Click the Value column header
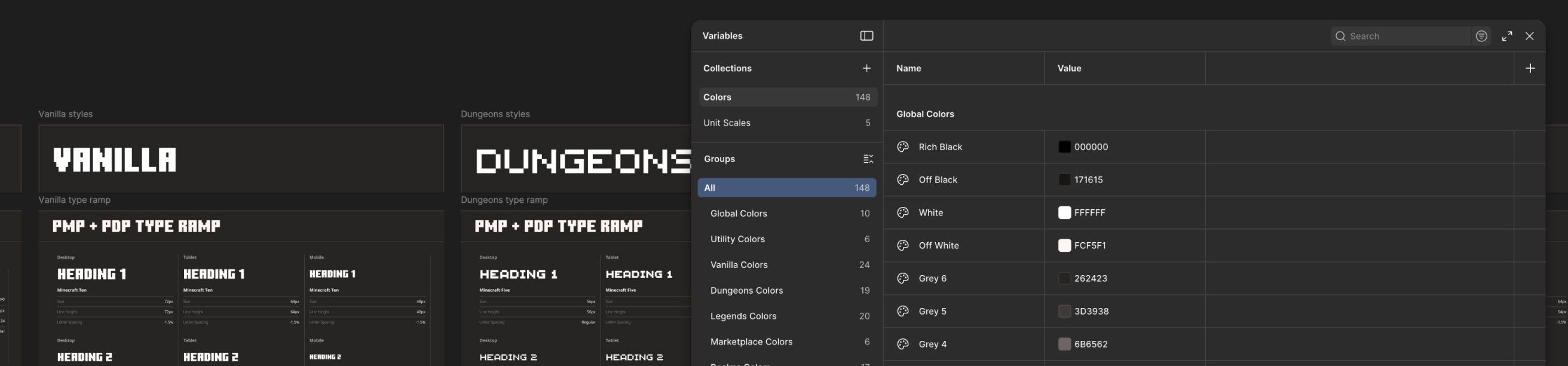Screen dimensions: 1568x366 (x=1069, y=68)
